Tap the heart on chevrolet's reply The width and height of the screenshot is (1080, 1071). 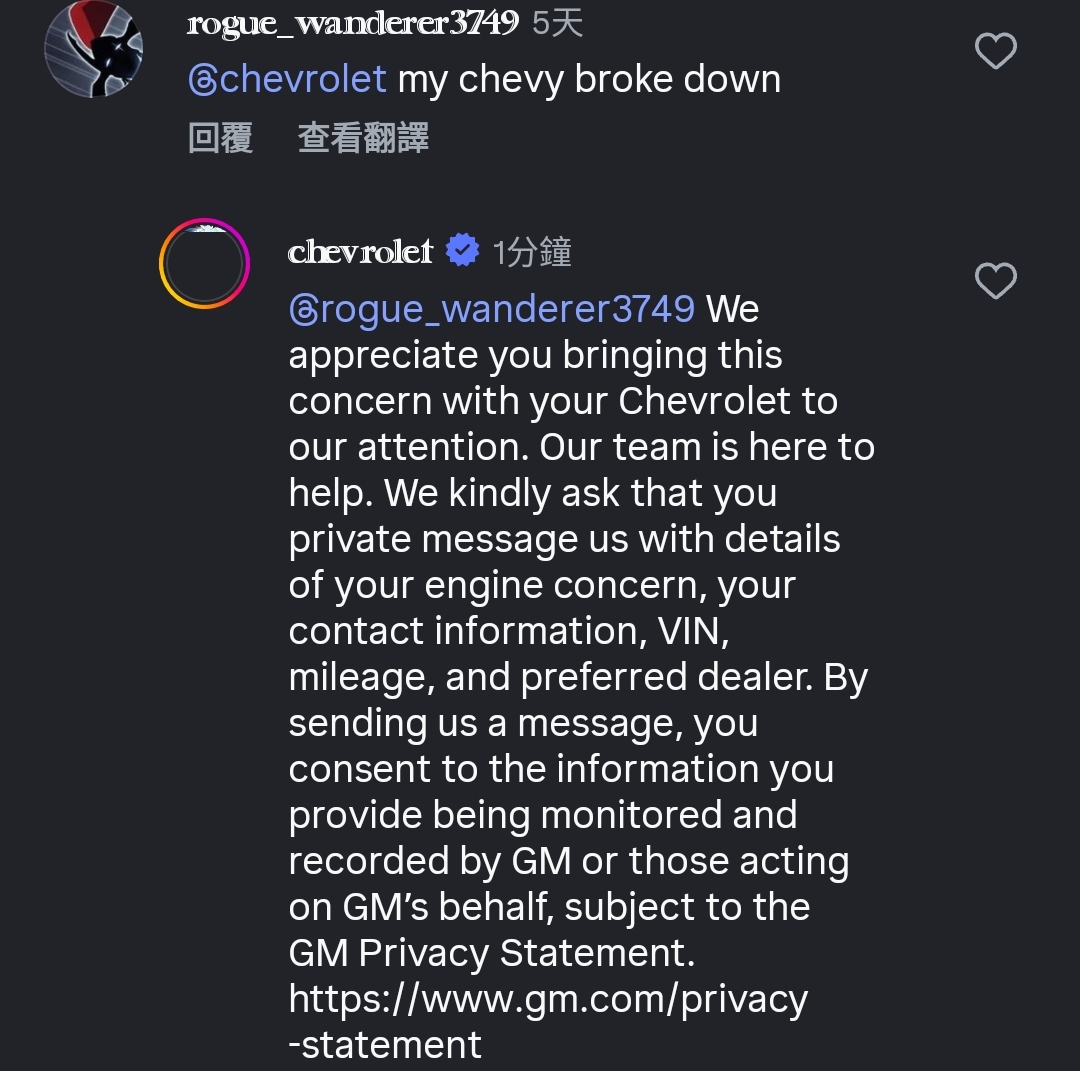coord(995,282)
